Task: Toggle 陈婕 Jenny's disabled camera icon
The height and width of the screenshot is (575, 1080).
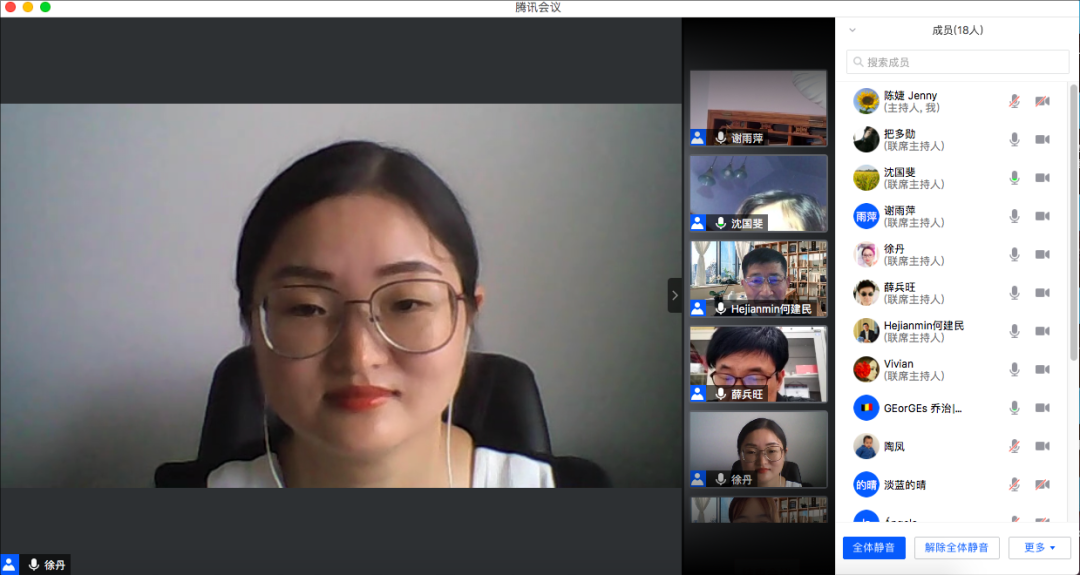Action: coord(1042,101)
